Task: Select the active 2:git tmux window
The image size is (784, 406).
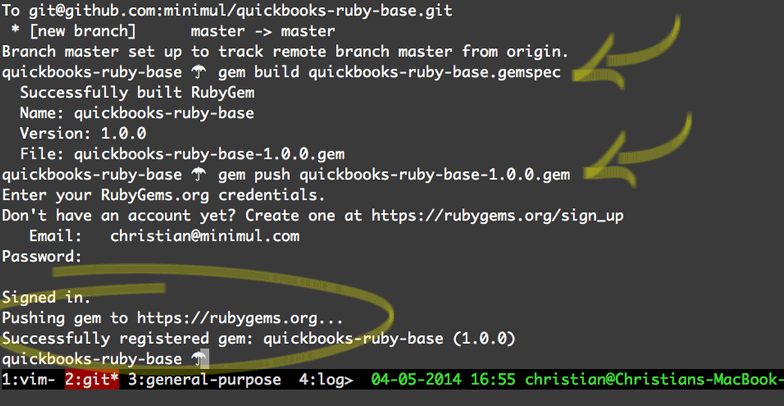Action: coord(92,380)
